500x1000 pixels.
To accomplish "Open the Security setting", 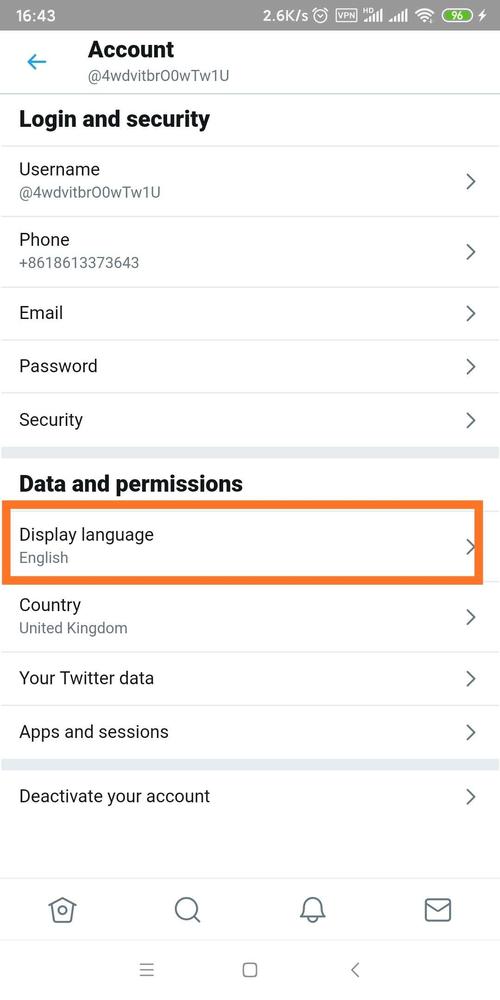I will click(x=250, y=420).
